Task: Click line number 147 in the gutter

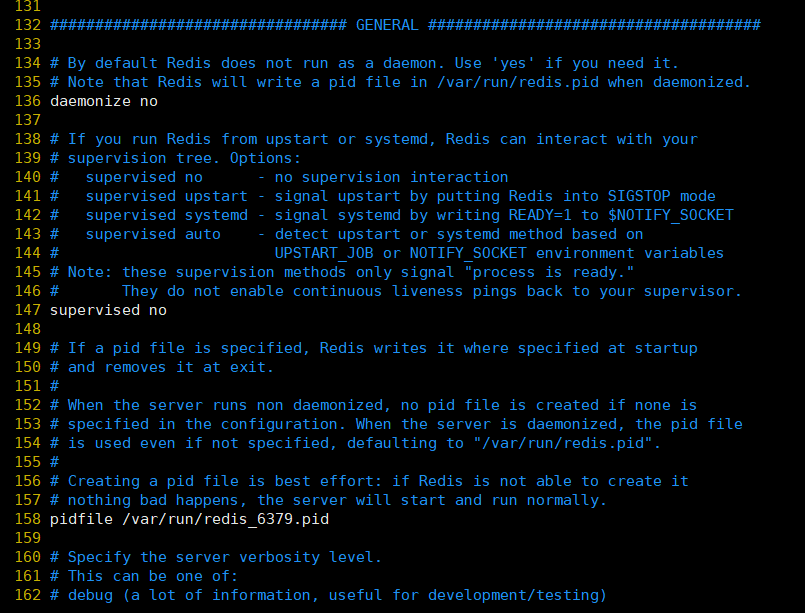Action: 28,310
